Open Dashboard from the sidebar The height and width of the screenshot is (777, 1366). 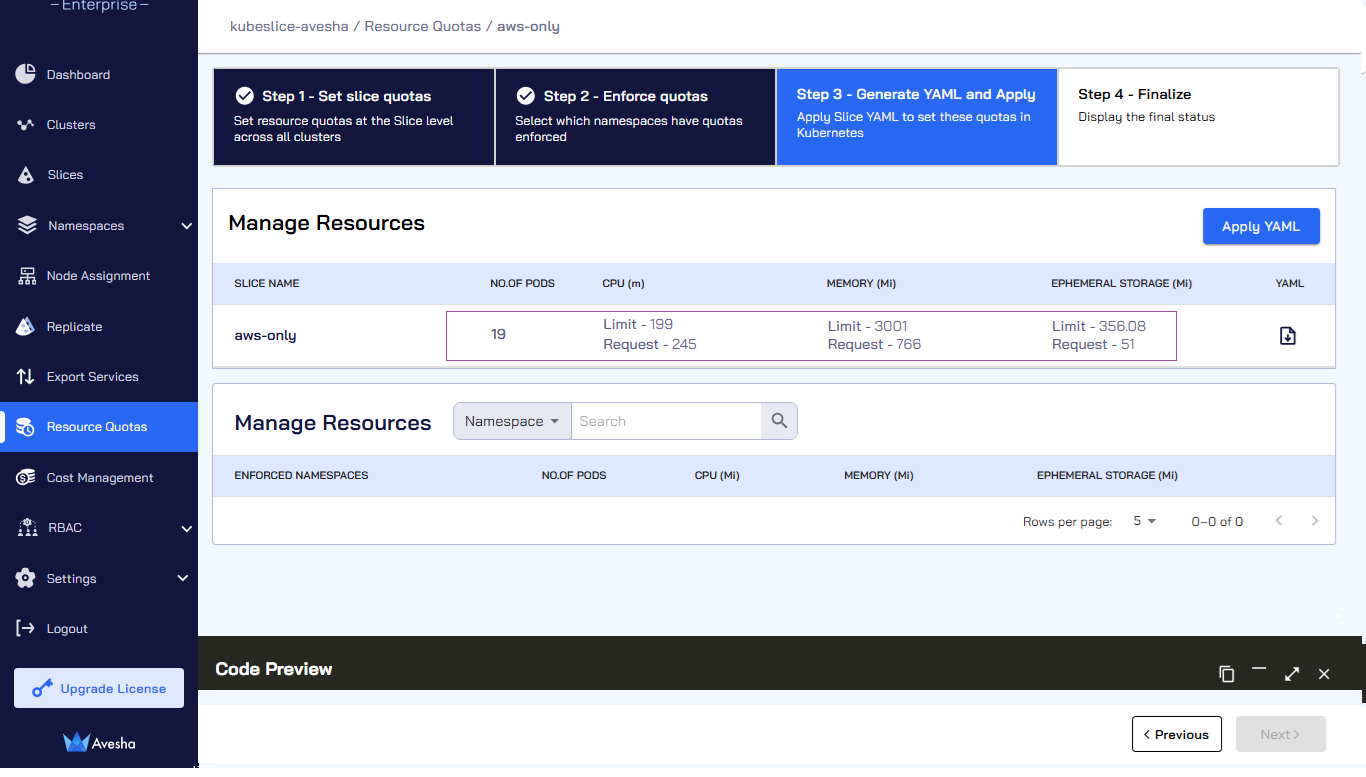(x=78, y=75)
